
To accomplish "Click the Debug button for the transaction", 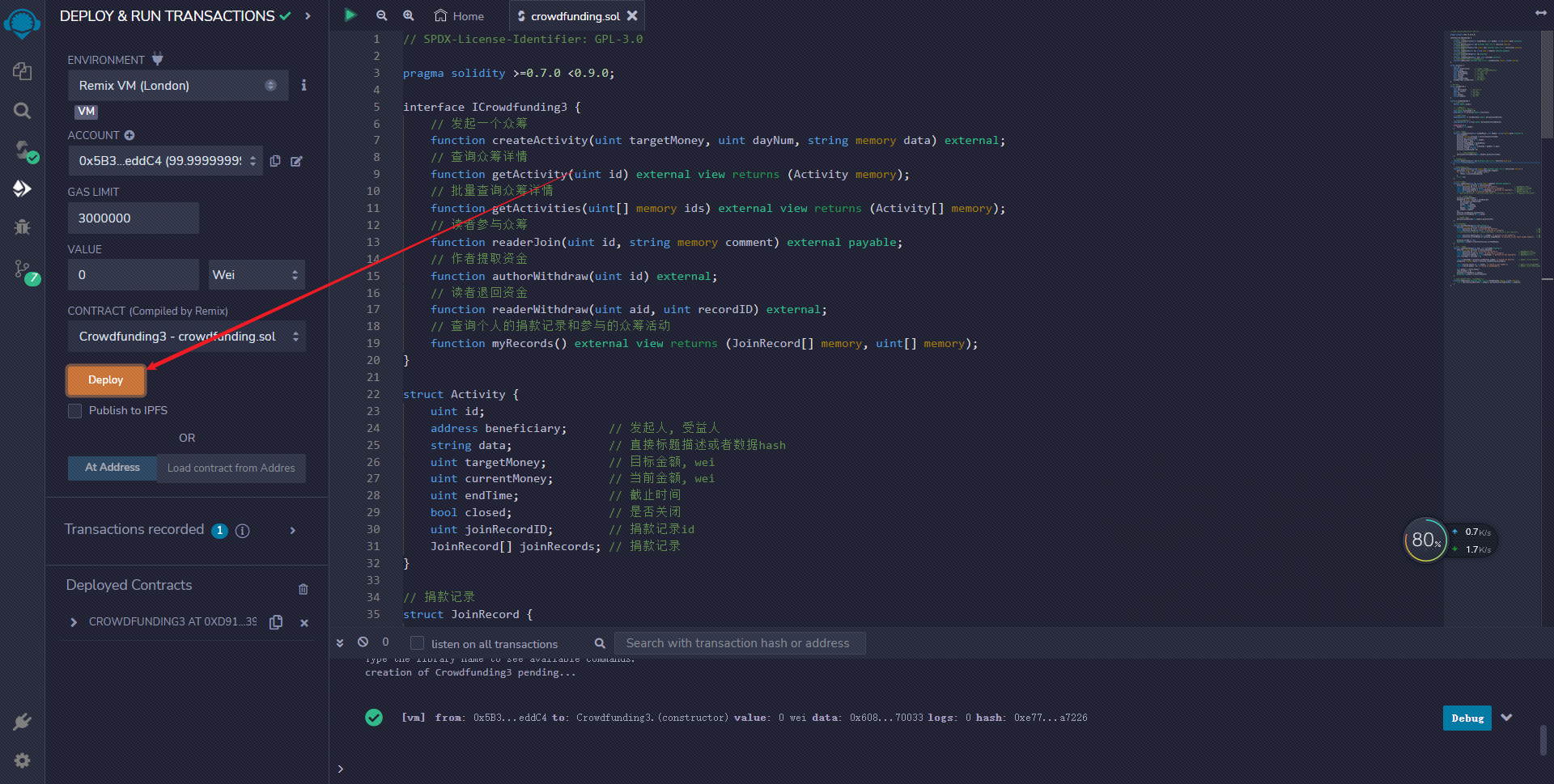I will (1467, 718).
